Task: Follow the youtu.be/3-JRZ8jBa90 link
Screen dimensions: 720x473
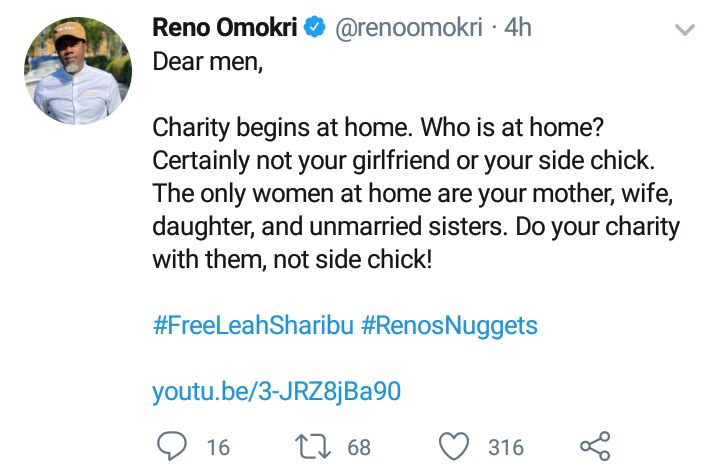Action: [276, 391]
